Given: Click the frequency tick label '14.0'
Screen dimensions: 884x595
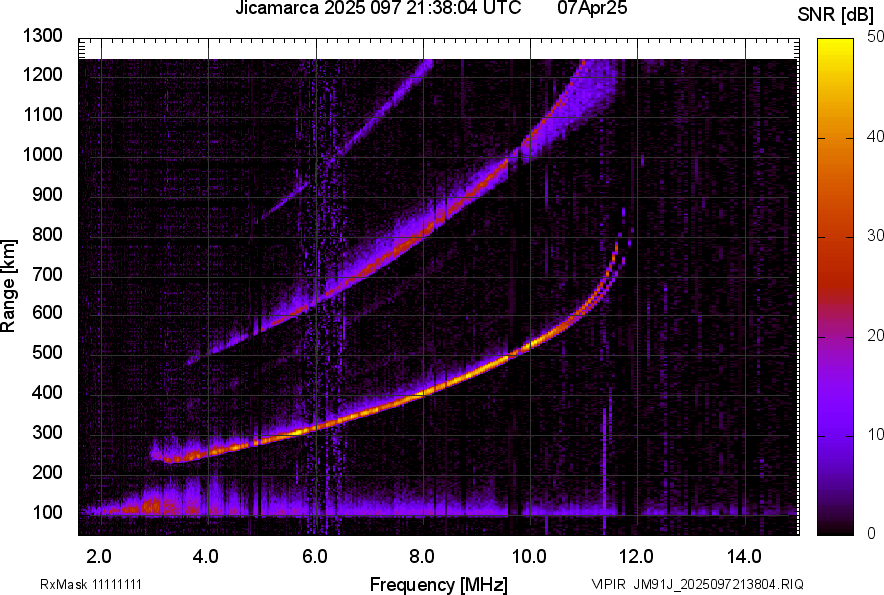Looking at the screenshot, I should pos(744,557).
